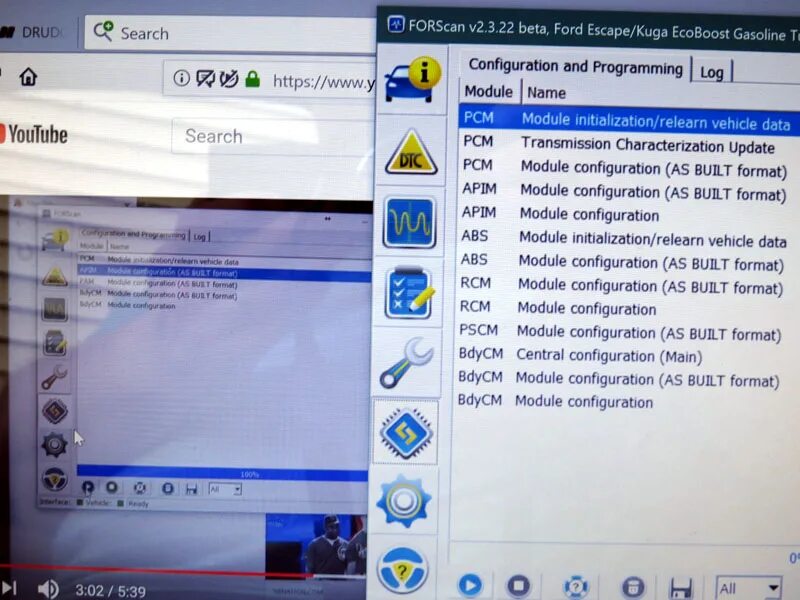Click the site information icon in address bar

tap(182, 78)
